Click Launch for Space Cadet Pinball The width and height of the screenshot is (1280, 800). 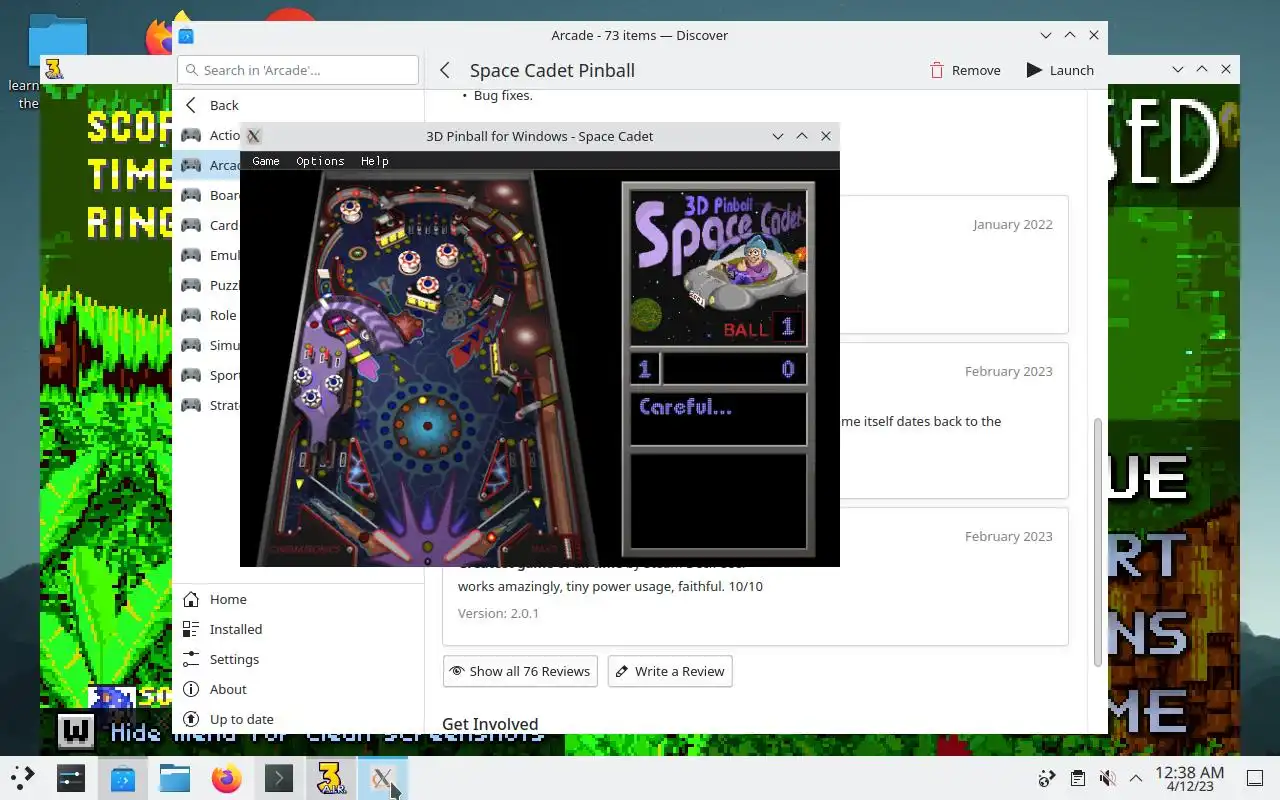[1060, 70]
